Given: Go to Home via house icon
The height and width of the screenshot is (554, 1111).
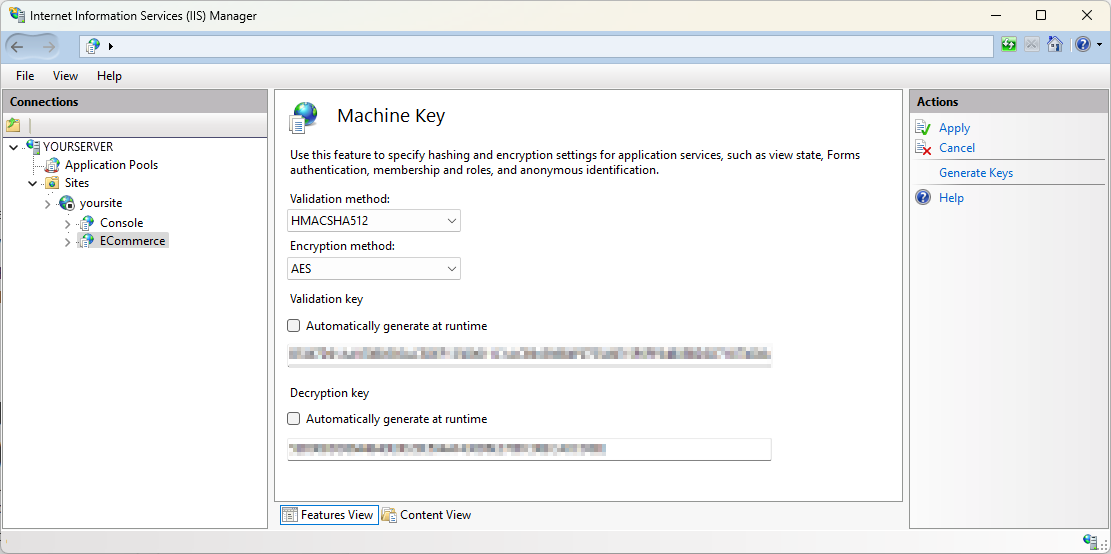Looking at the screenshot, I should click(x=1055, y=45).
